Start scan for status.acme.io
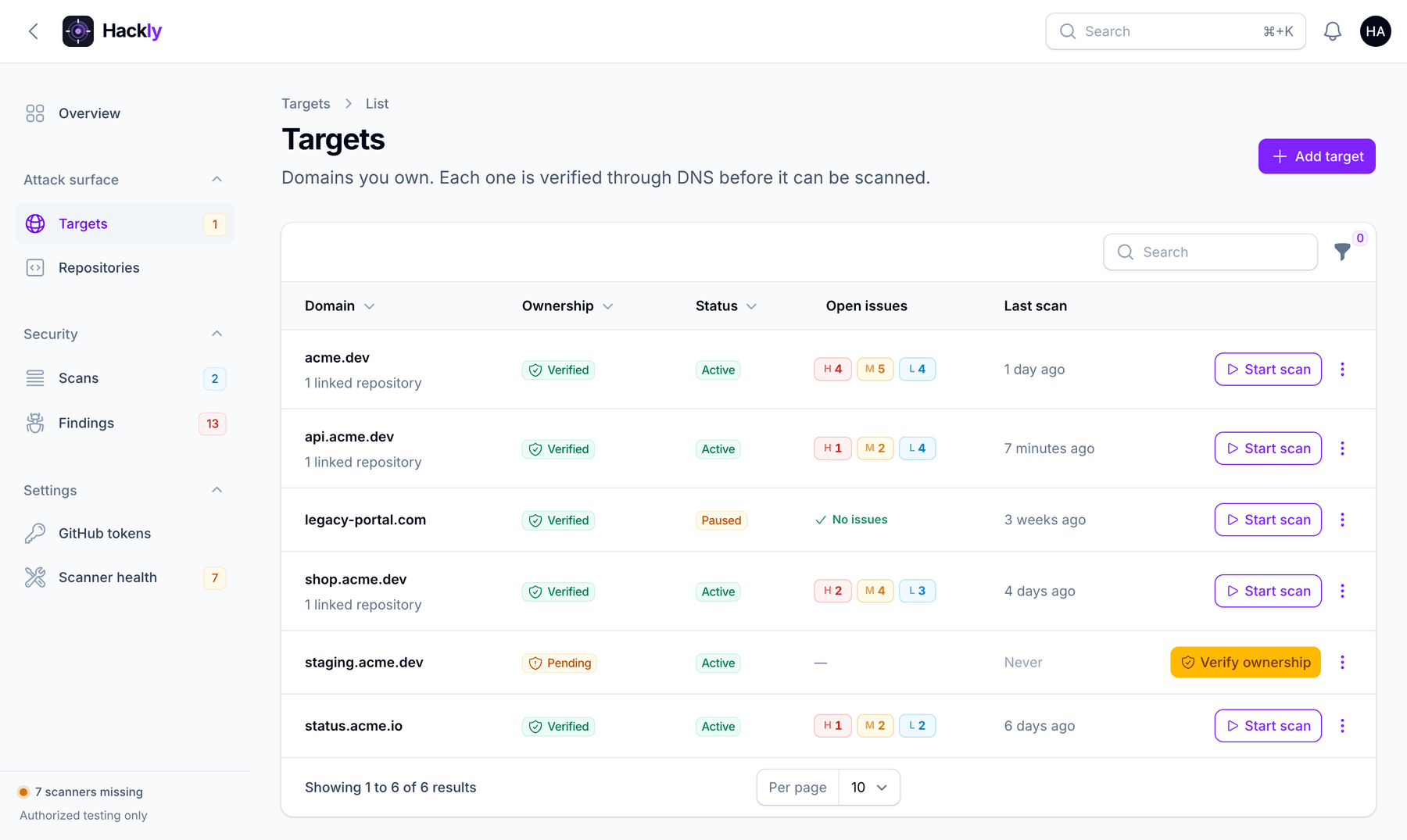This screenshot has width=1407, height=840. [1268, 726]
